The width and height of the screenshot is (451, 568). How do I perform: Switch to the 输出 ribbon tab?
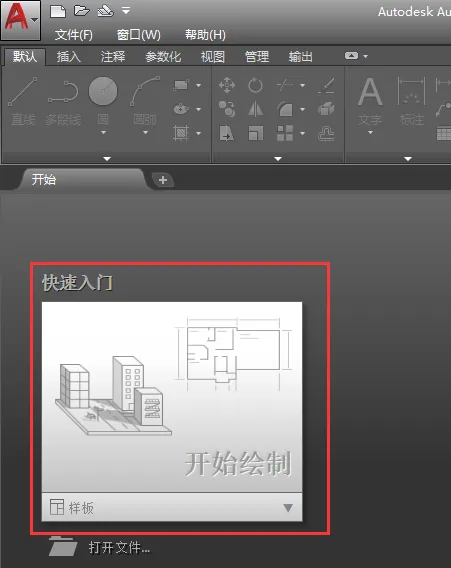click(x=301, y=57)
